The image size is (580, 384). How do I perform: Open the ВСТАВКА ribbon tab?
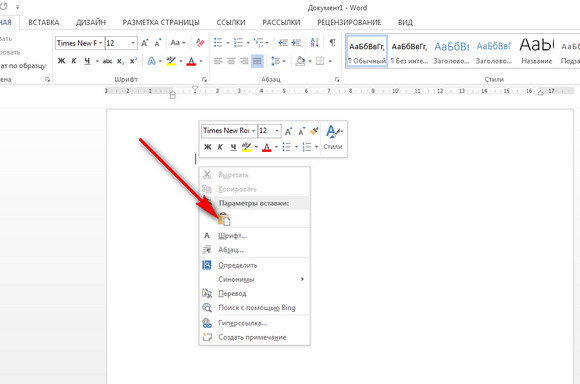pyautogui.click(x=44, y=23)
